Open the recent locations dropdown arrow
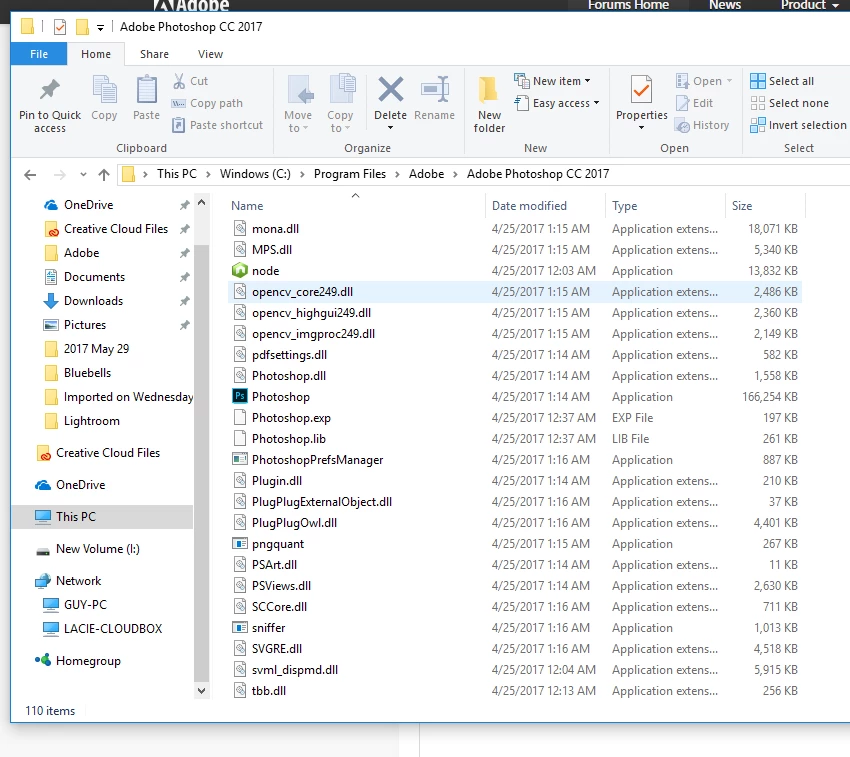The height and width of the screenshot is (757, 850). click(x=83, y=175)
